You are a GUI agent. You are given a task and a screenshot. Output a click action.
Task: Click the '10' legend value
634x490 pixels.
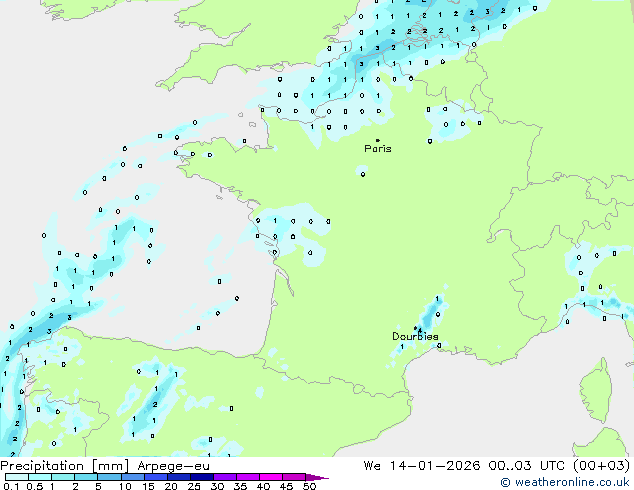pos(125,486)
